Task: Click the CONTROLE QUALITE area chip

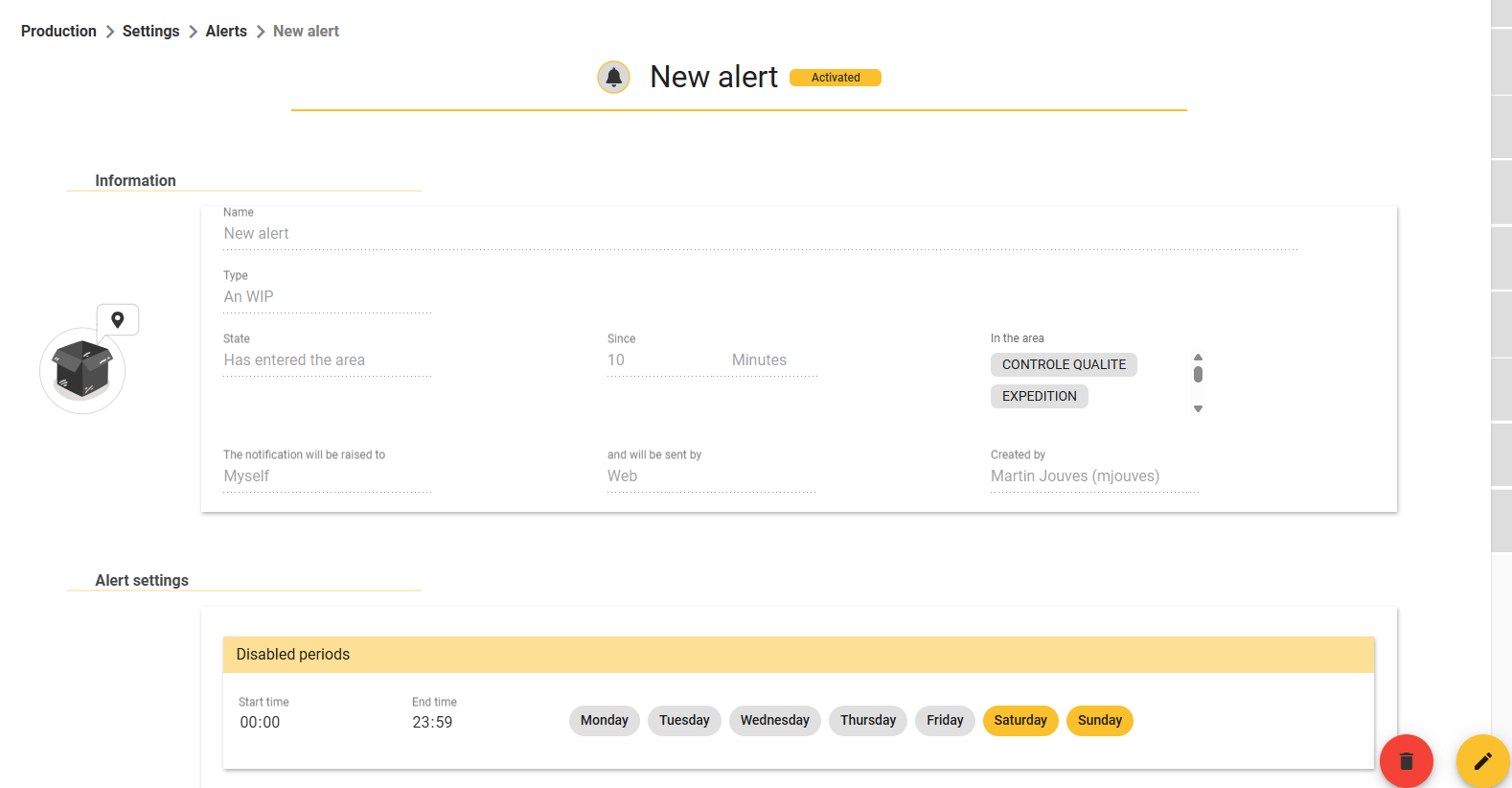Action: 1064,364
